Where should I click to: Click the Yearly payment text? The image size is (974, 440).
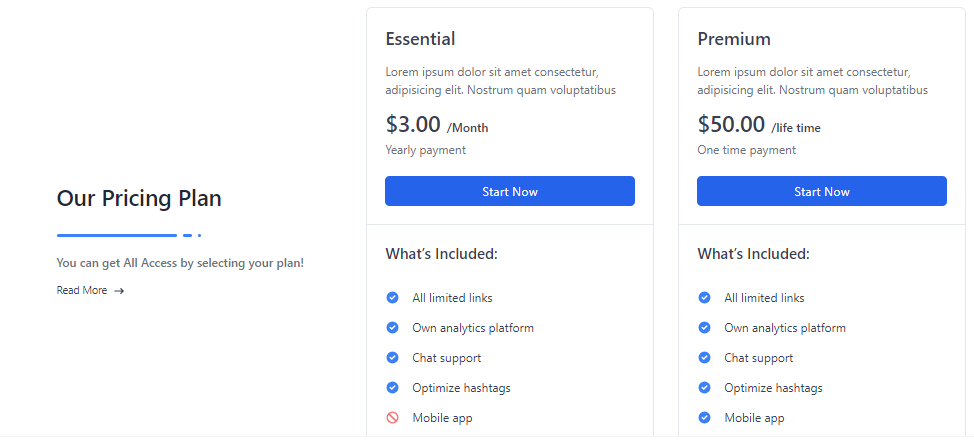426,150
